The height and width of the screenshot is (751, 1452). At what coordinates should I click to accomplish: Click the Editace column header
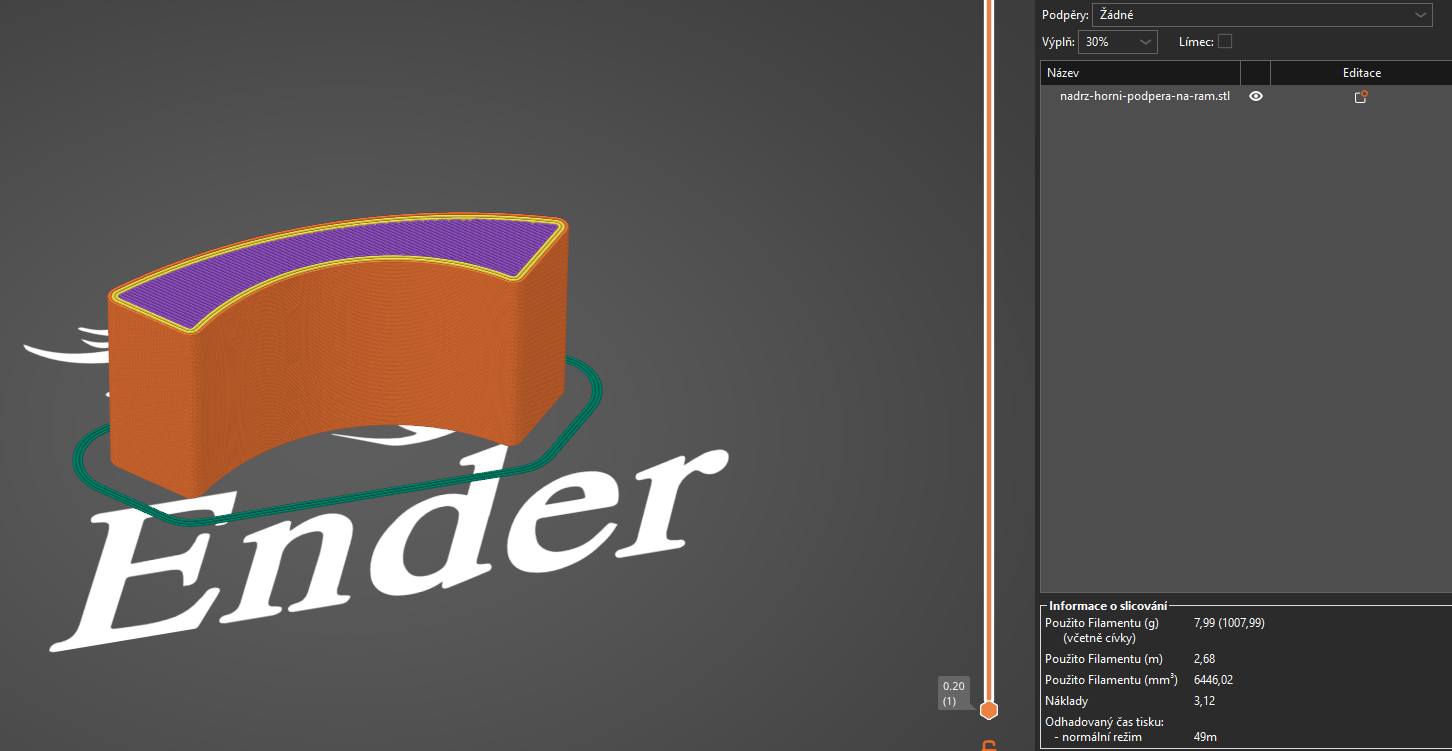click(x=1361, y=73)
